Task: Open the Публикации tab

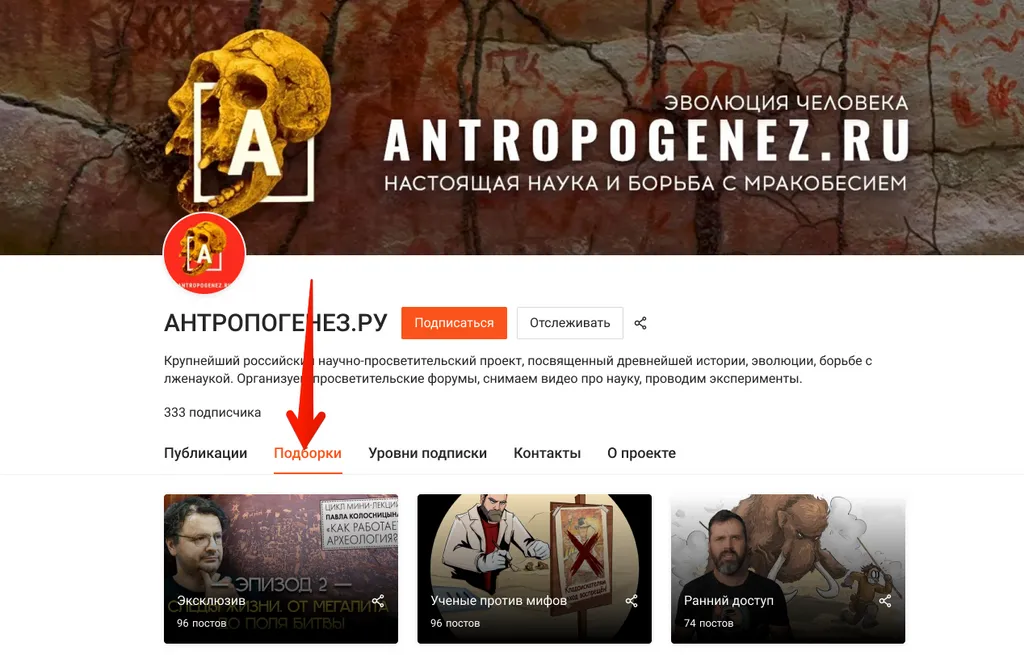Action: point(206,453)
